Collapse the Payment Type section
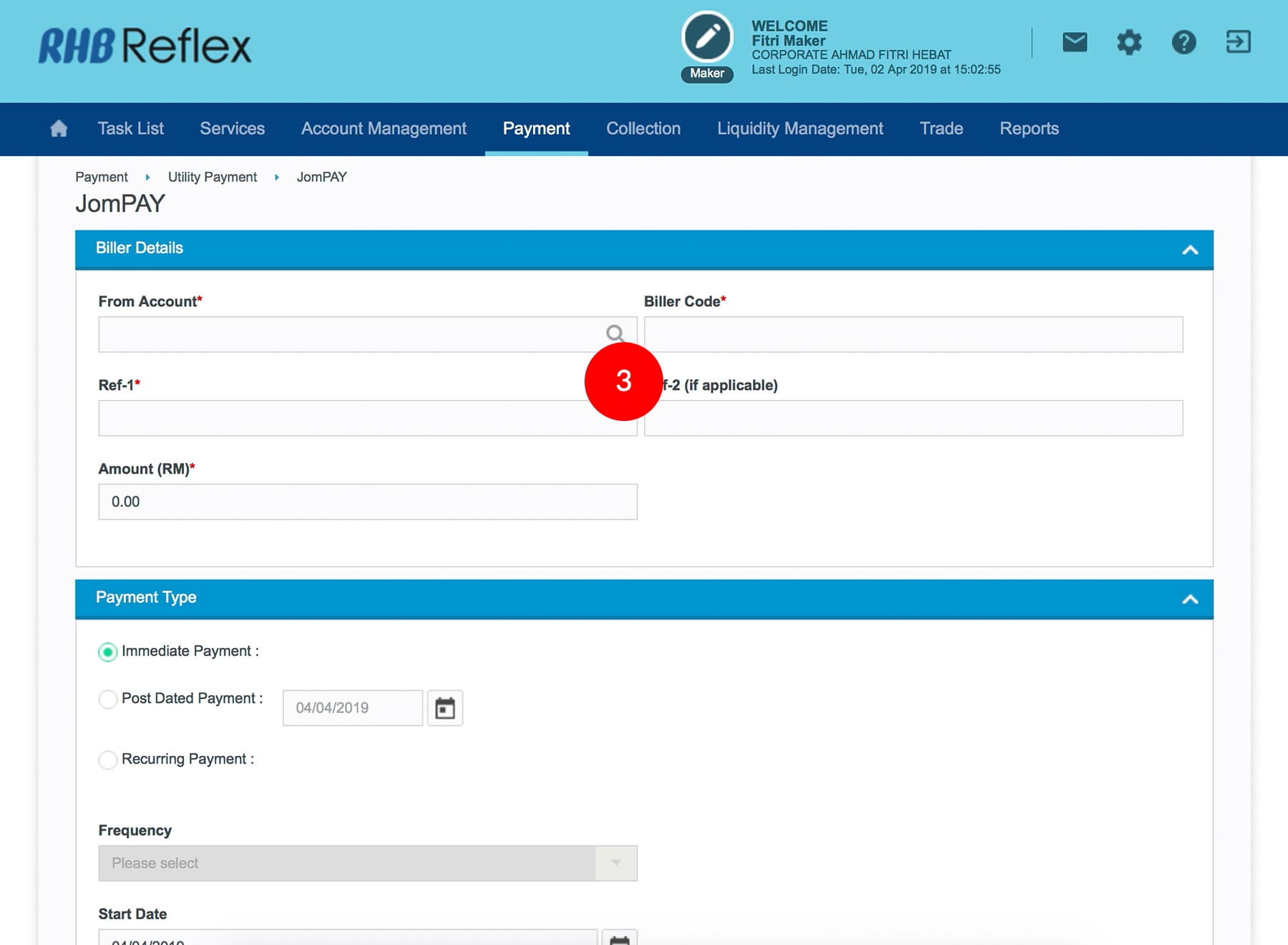 1189,599
